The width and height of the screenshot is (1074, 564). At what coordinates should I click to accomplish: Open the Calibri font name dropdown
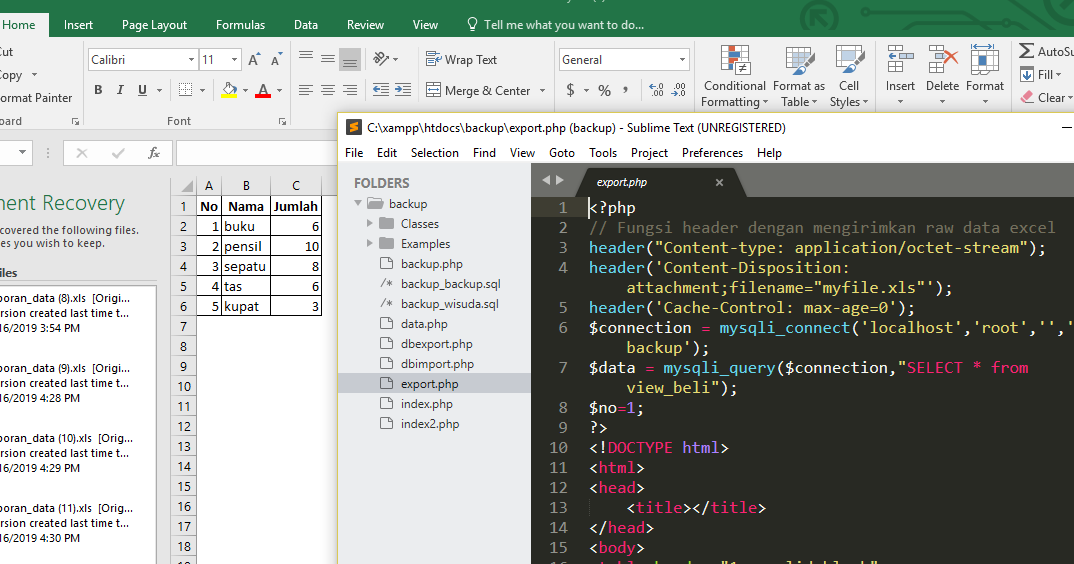(x=190, y=60)
